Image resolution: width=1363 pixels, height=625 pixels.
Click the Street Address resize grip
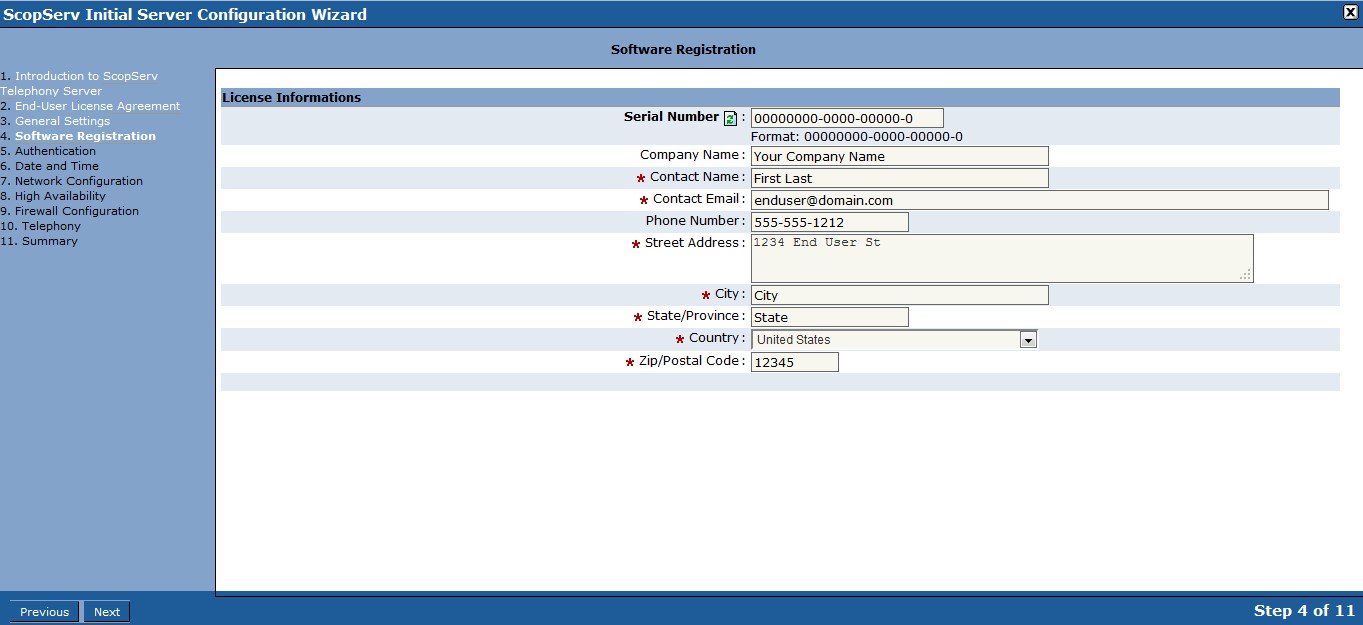pos(1246,275)
